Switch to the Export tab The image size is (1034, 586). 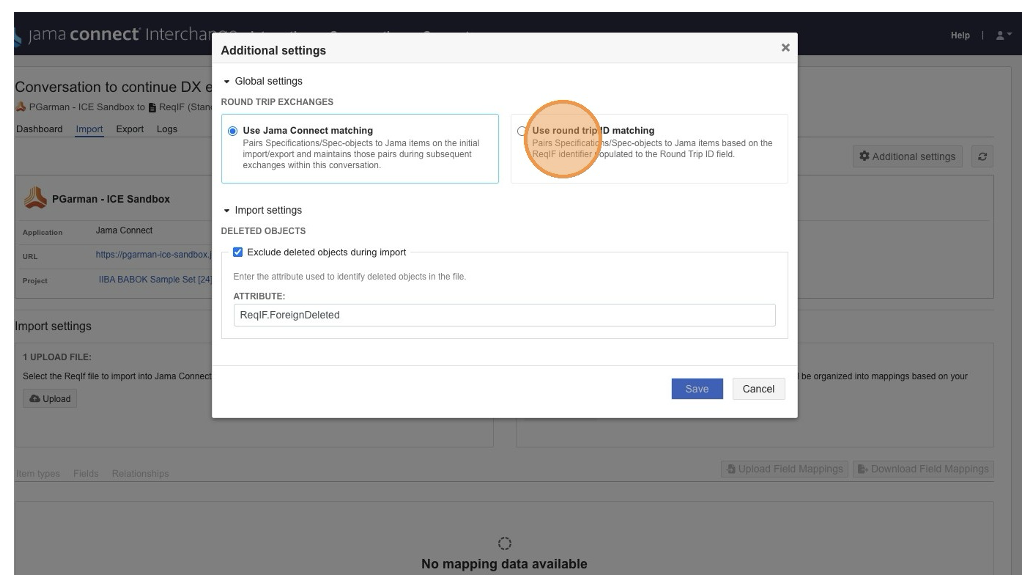[130, 129]
